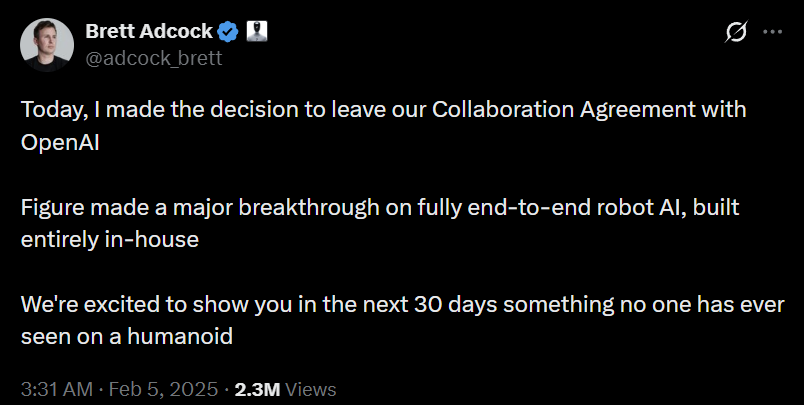Open the three-dot more options menu
This screenshot has height=405, width=804.
click(772, 32)
